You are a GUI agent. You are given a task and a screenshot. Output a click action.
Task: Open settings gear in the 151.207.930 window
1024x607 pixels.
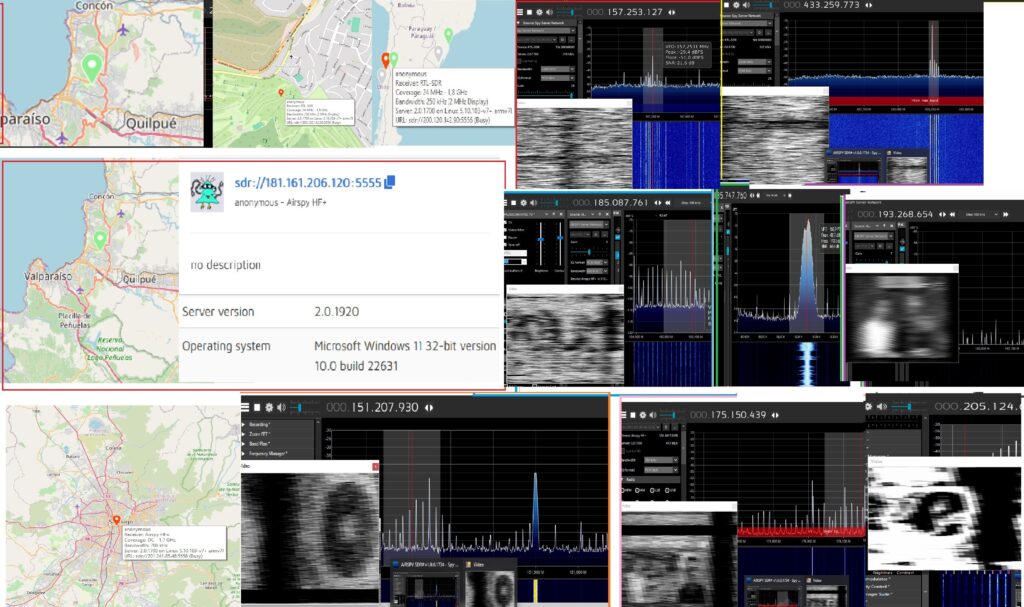269,407
